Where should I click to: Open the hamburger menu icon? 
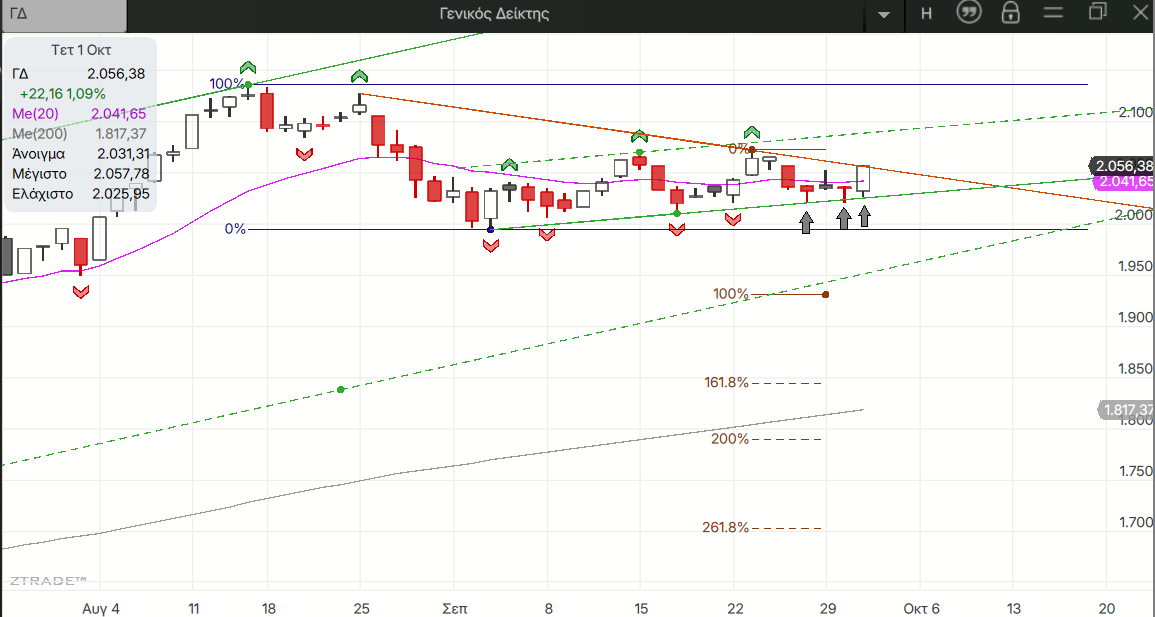point(1053,13)
